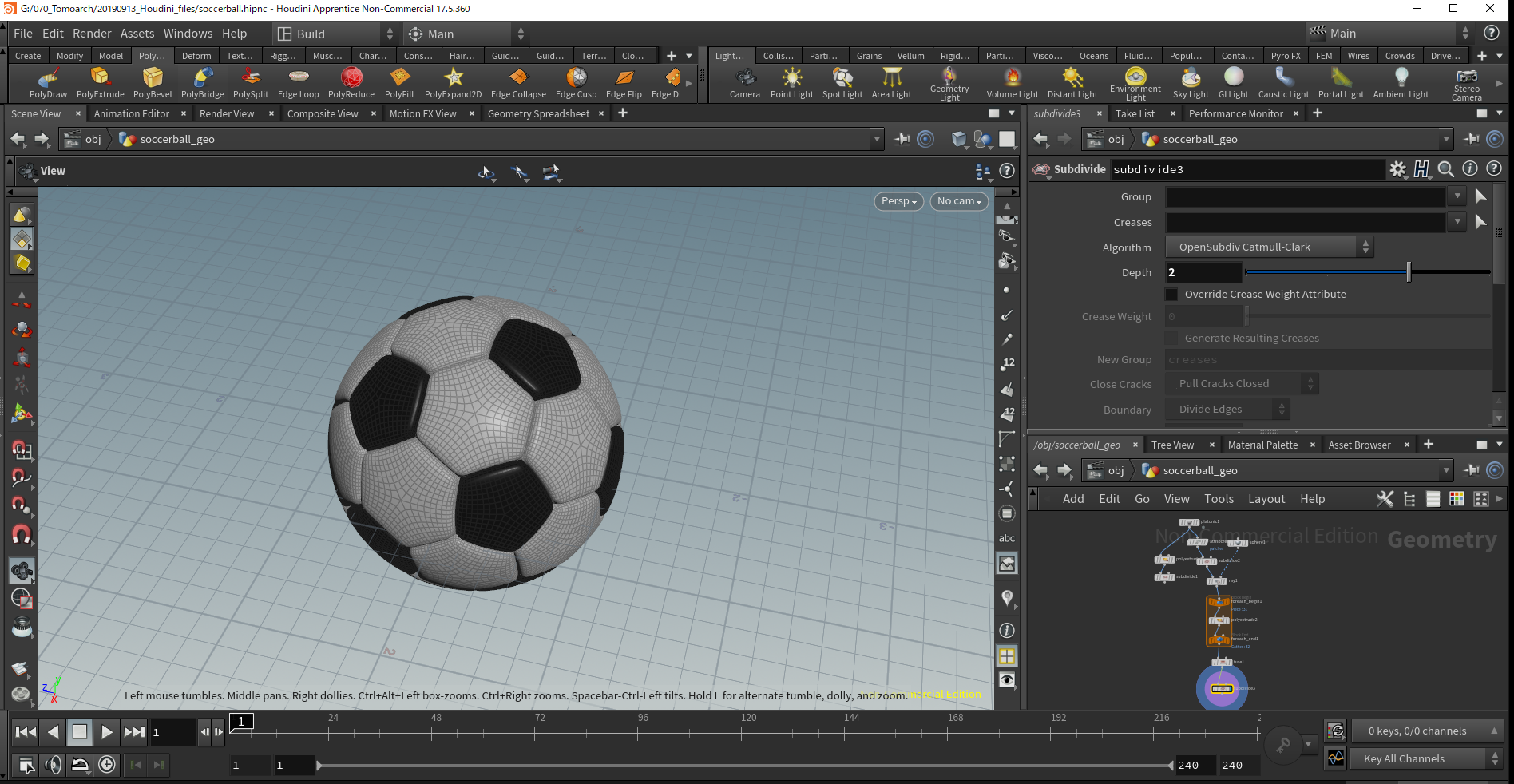
Task: Open the Persp viewport dropdown
Action: coord(898,201)
